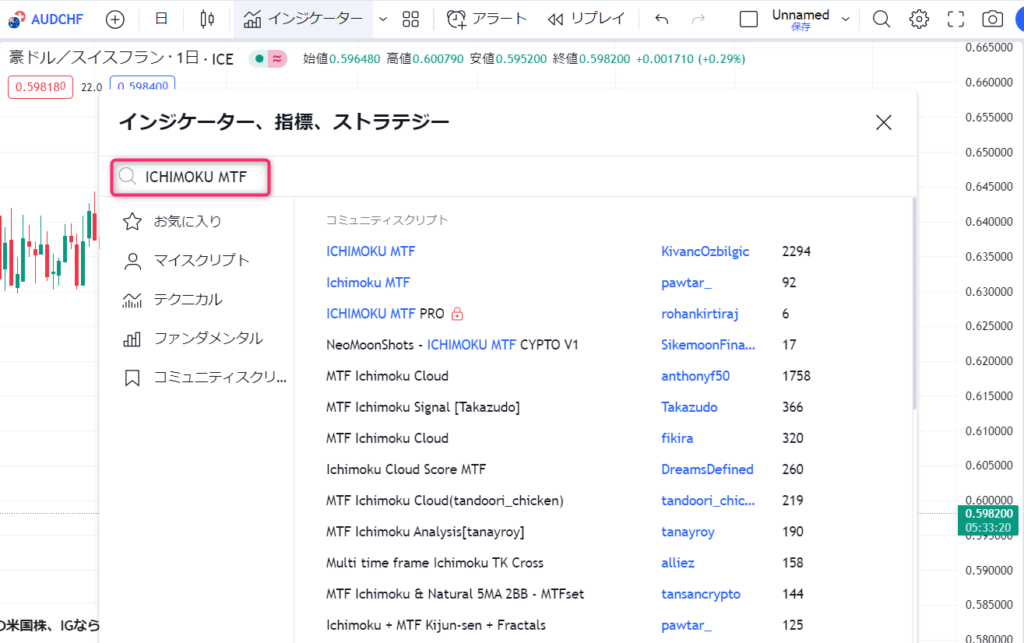The image size is (1024, 643).
Task: Click the lock icon on ICHIMOKU MTF PRO
Action: [x=457, y=314]
